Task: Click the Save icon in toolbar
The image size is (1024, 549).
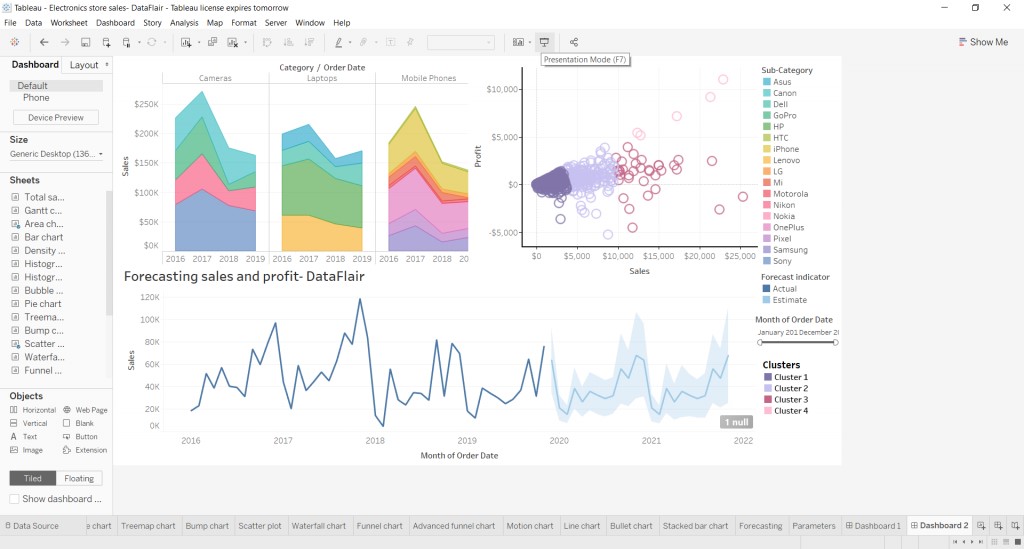Action: pos(86,42)
